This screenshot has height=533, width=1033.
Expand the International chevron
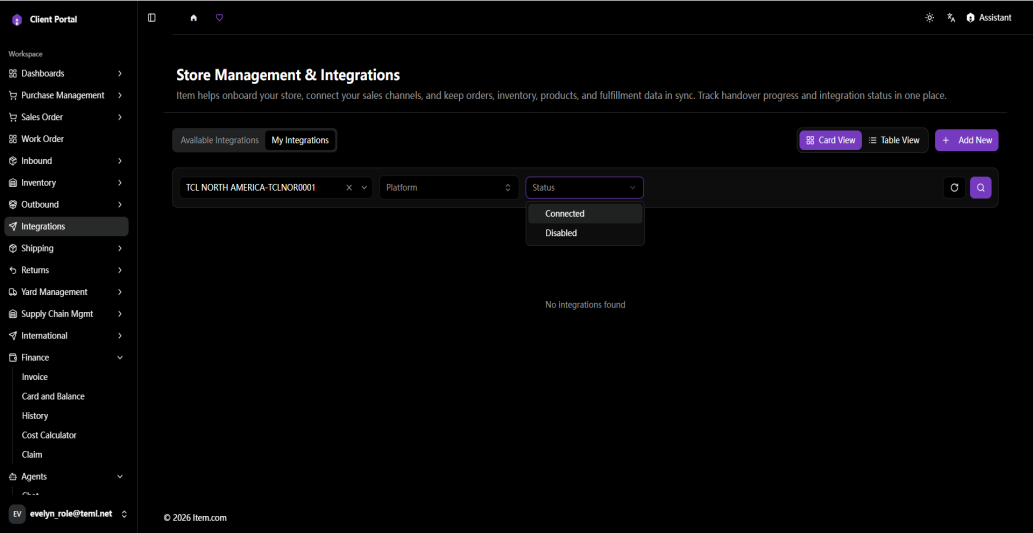pos(120,335)
